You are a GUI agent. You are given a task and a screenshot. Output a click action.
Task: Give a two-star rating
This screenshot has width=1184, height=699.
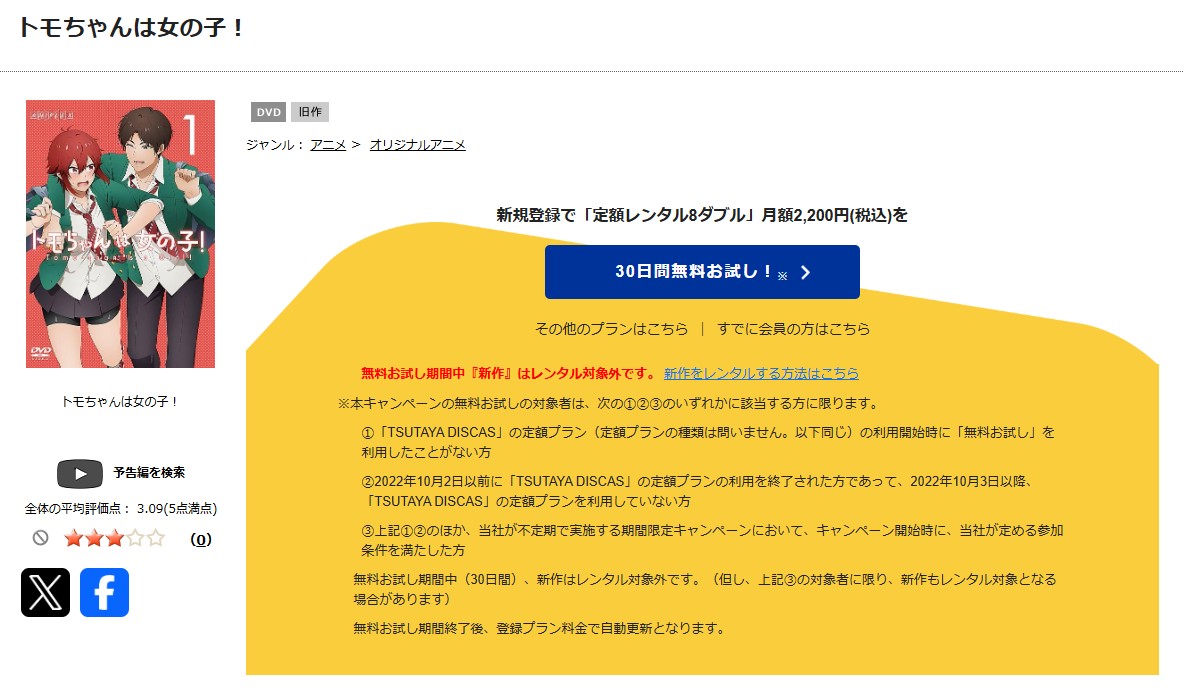click(94, 539)
